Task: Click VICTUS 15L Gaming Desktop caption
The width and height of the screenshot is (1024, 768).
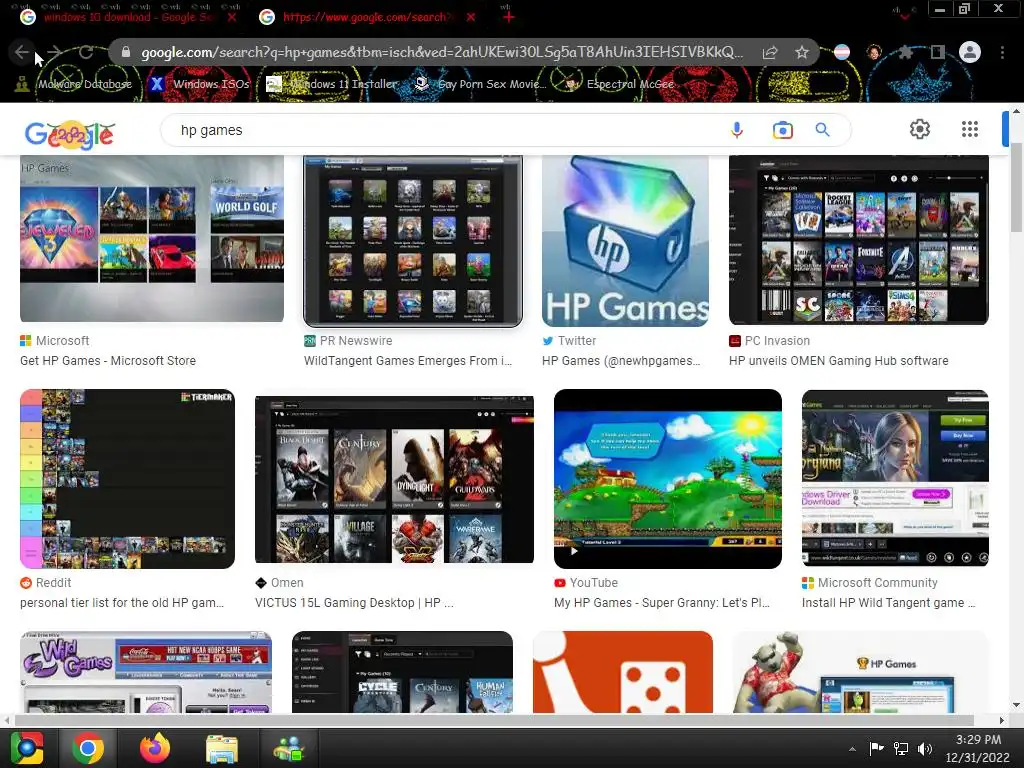Action: click(x=354, y=603)
